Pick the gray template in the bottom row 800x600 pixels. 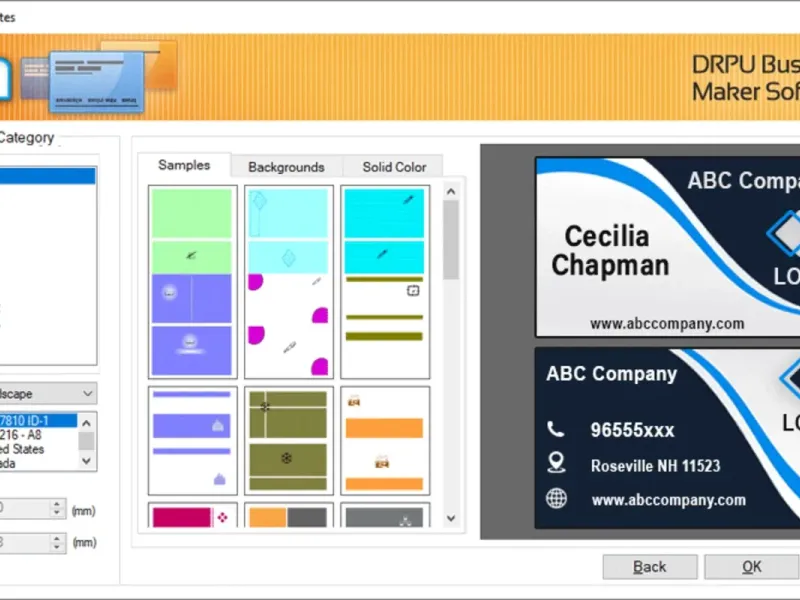click(x=385, y=515)
